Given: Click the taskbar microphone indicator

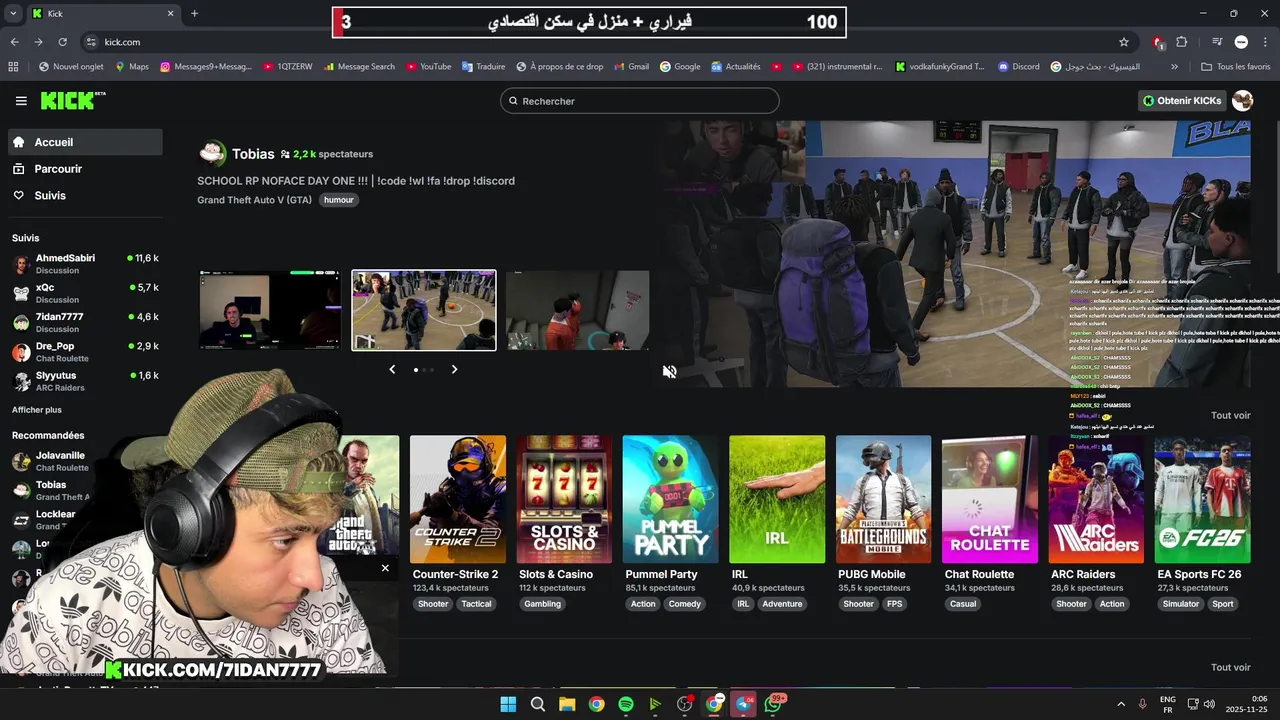Looking at the screenshot, I should [1142, 704].
